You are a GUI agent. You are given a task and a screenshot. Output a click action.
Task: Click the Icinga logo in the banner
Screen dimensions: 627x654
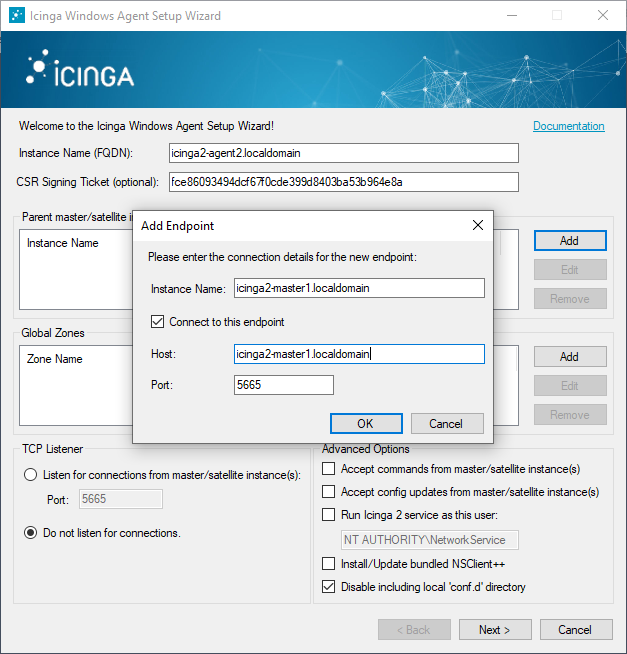(x=80, y=69)
